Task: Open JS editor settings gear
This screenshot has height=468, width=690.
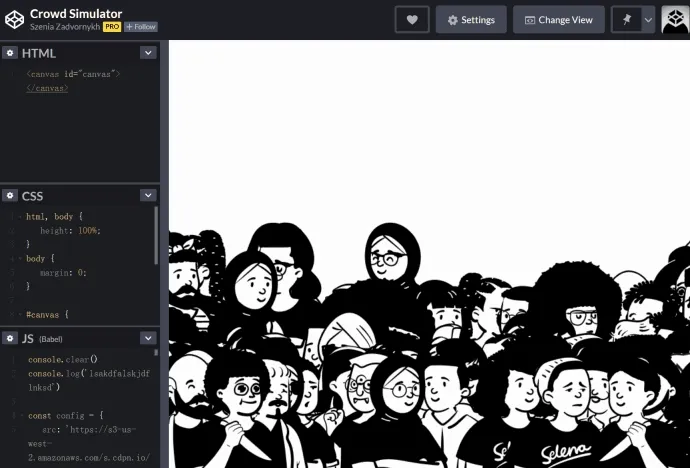Action: (10, 338)
